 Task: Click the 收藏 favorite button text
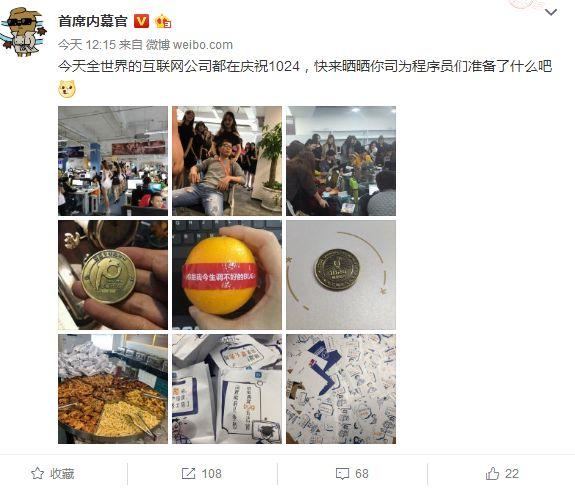pyautogui.click(x=62, y=474)
